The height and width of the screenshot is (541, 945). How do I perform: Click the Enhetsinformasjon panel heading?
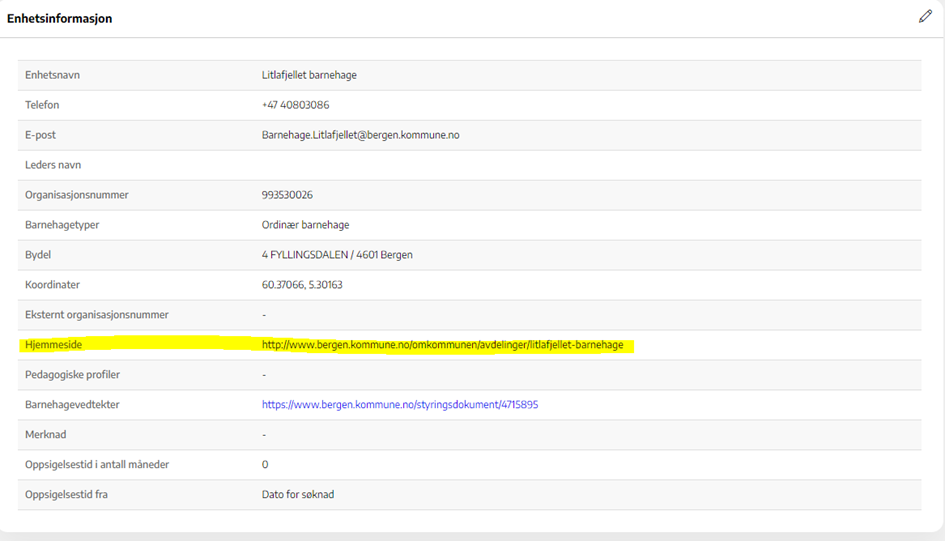[x=60, y=18]
